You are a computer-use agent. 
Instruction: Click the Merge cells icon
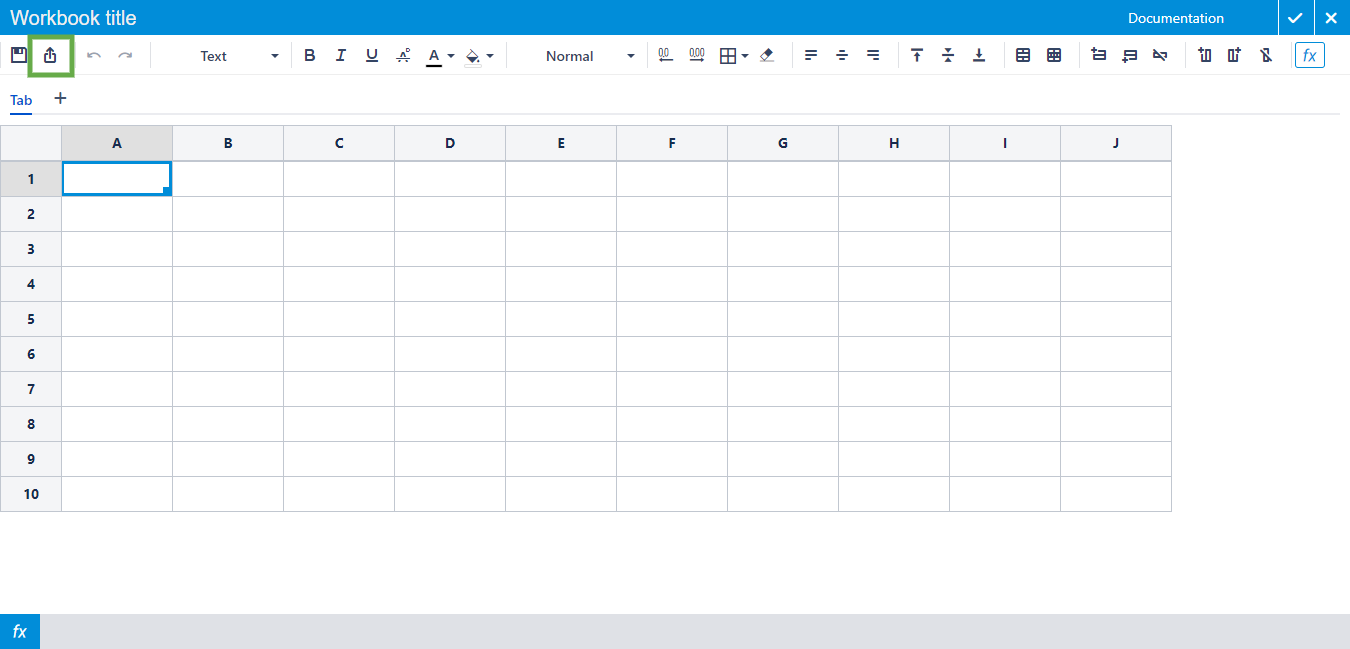pos(1023,55)
